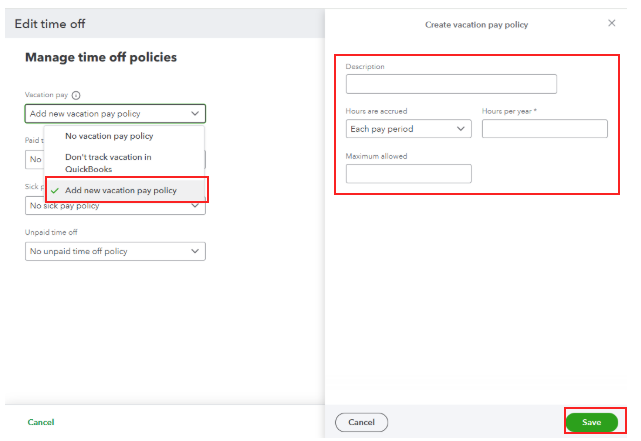This screenshot has height=441, width=641.
Task: Open the Hours are accrued dropdown
Action: pyautogui.click(x=408, y=129)
